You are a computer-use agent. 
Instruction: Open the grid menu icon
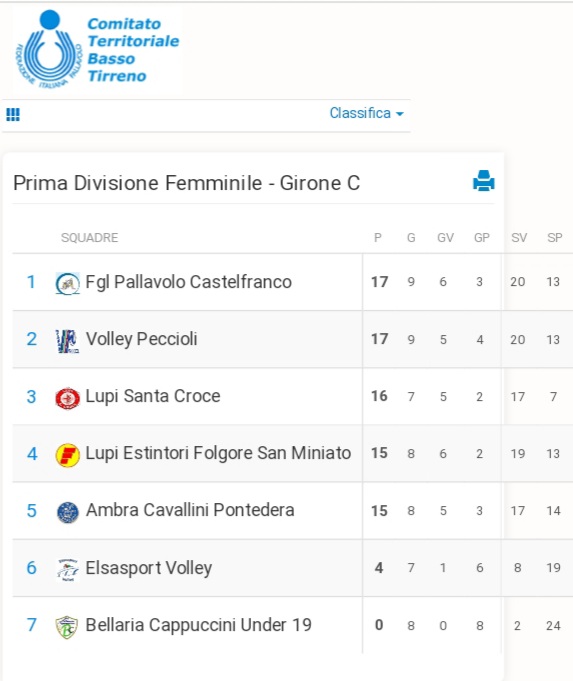pos(13,115)
